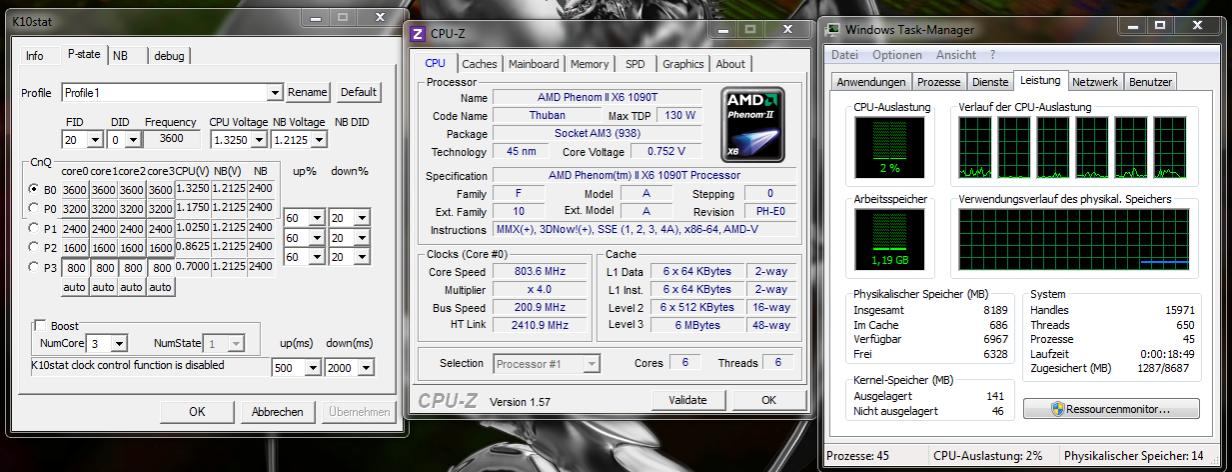The image size is (1232, 472).
Task: Click the P3 core0 frequency field 800
Action: point(75,268)
